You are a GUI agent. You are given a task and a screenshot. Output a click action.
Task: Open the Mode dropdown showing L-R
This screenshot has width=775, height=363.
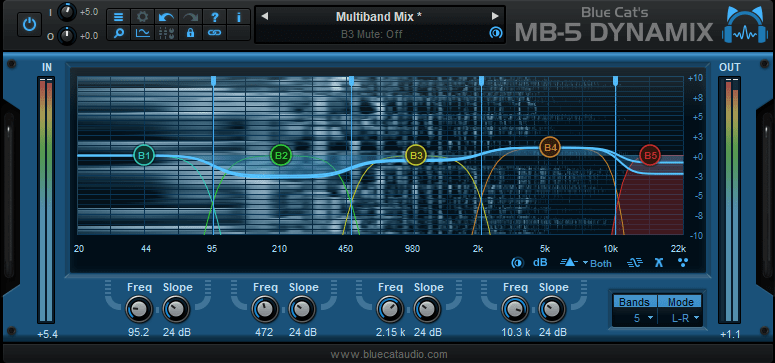[680, 318]
